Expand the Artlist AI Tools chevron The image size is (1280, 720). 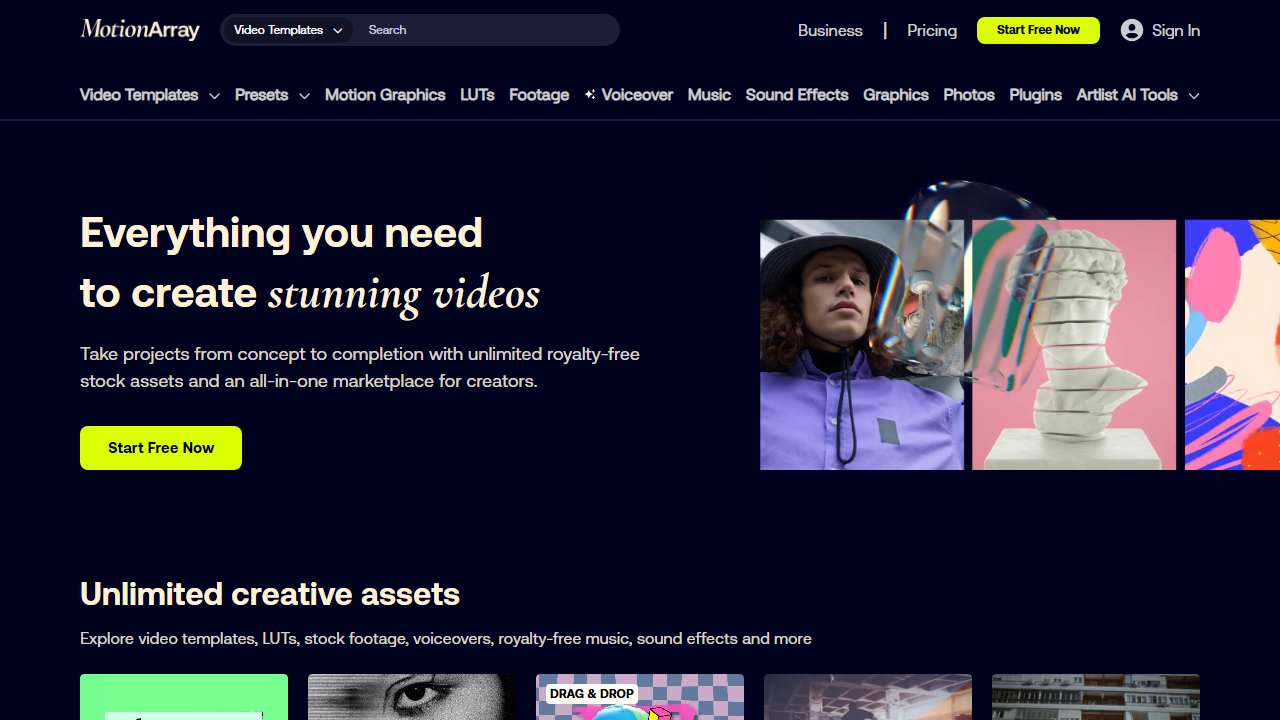(1194, 96)
